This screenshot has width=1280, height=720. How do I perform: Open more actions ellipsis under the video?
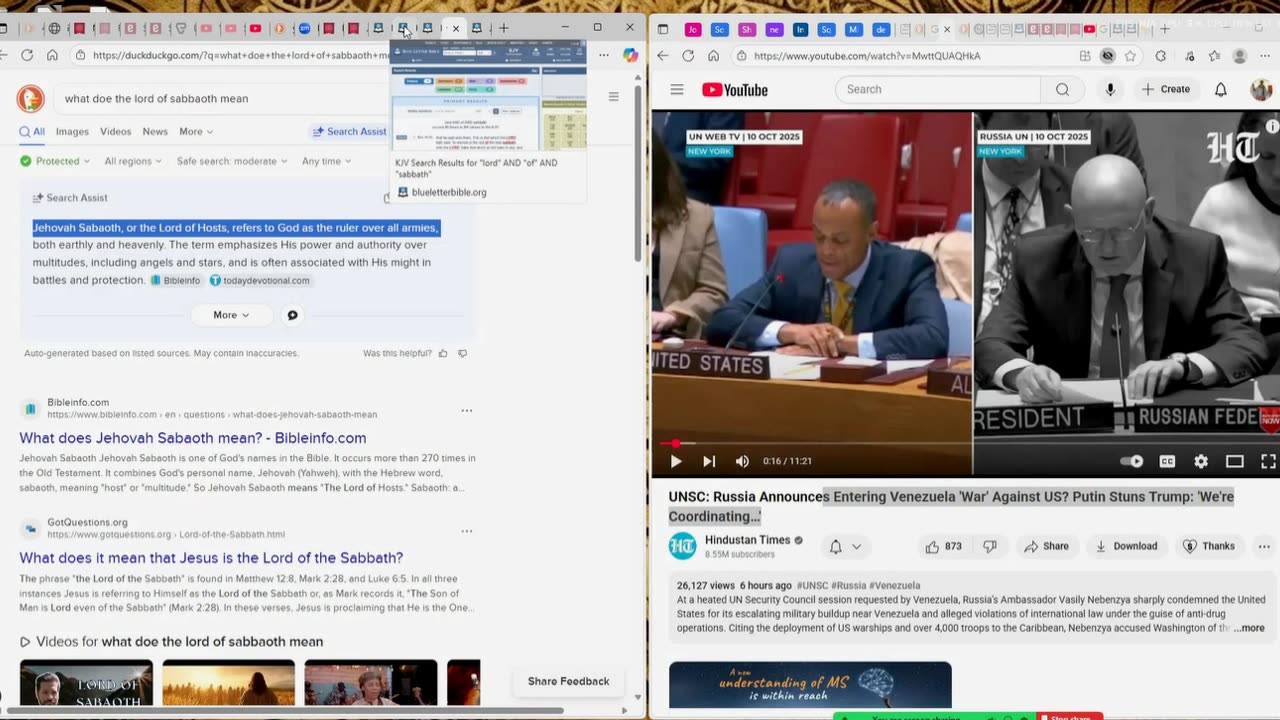point(1264,546)
